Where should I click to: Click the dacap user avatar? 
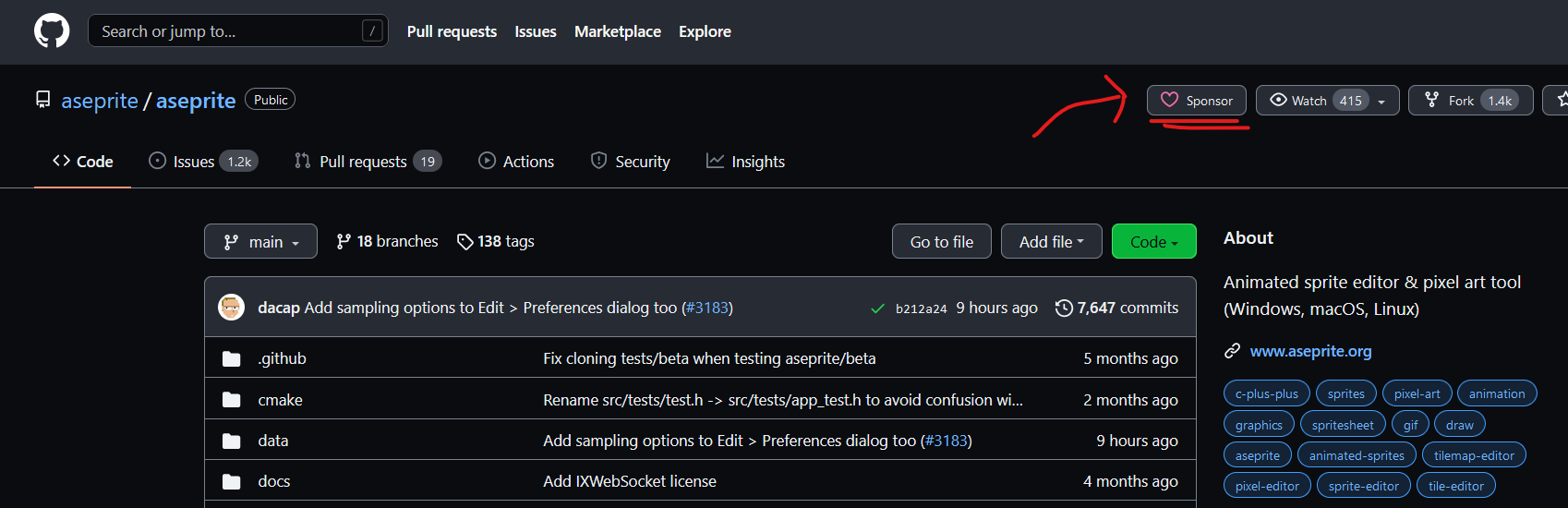tap(231, 308)
